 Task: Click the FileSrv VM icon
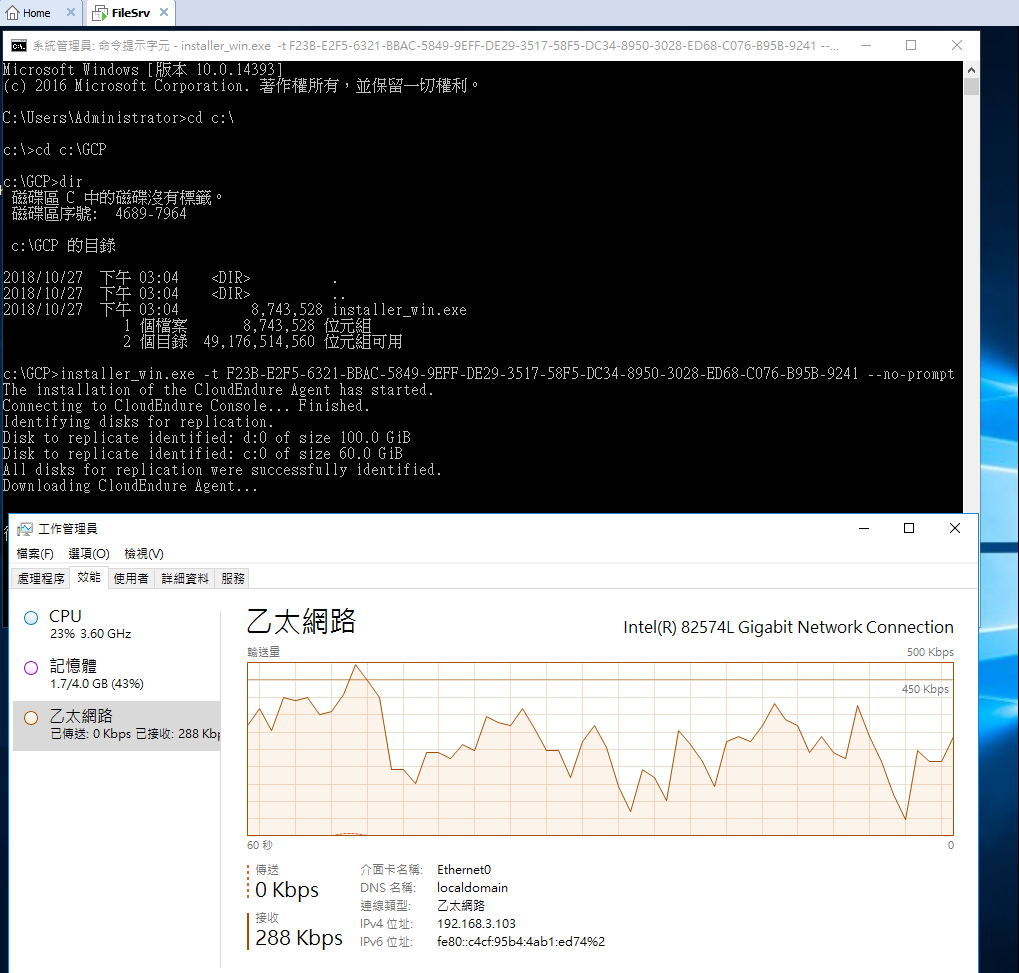99,12
